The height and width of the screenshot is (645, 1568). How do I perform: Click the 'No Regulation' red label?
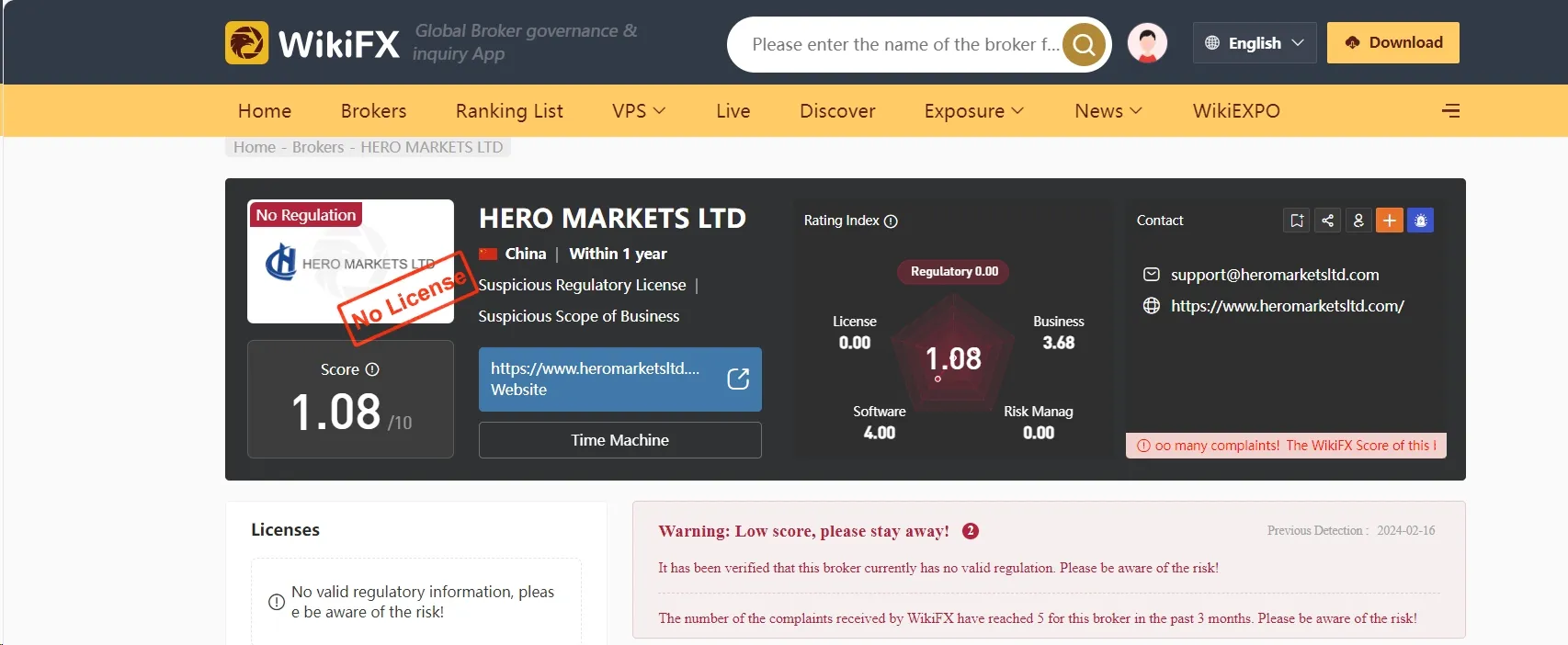point(306,215)
